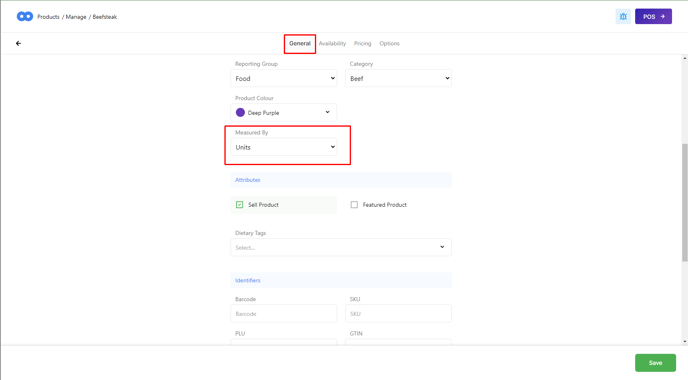Open the Measured By Units dropdown
Viewport: 688px width, 380px height.
coord(283,147)
